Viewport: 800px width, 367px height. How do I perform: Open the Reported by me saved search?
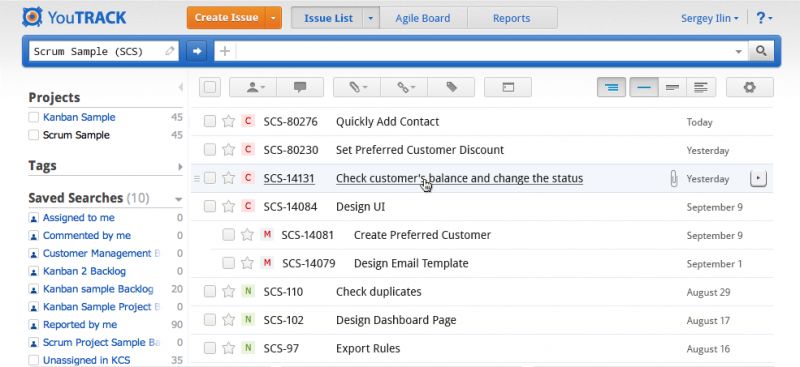(80, 325)
